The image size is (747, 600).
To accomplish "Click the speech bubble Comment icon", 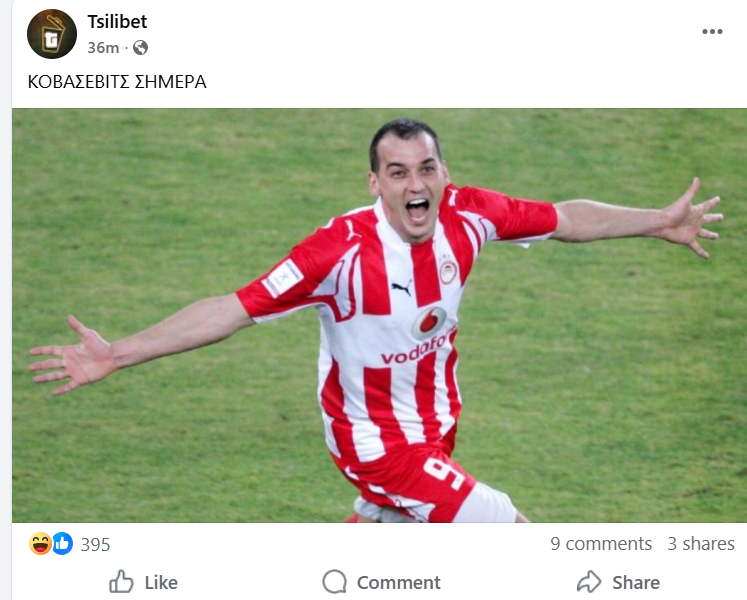I will point(334,581).
